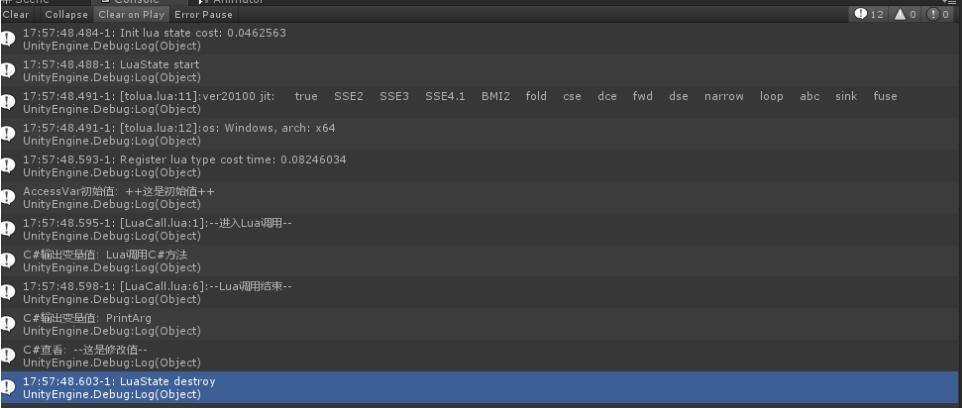Click info icon beside 'Init lua state cost'
Image resolution: width=962 pixels, height=408 pixels.
8,39
